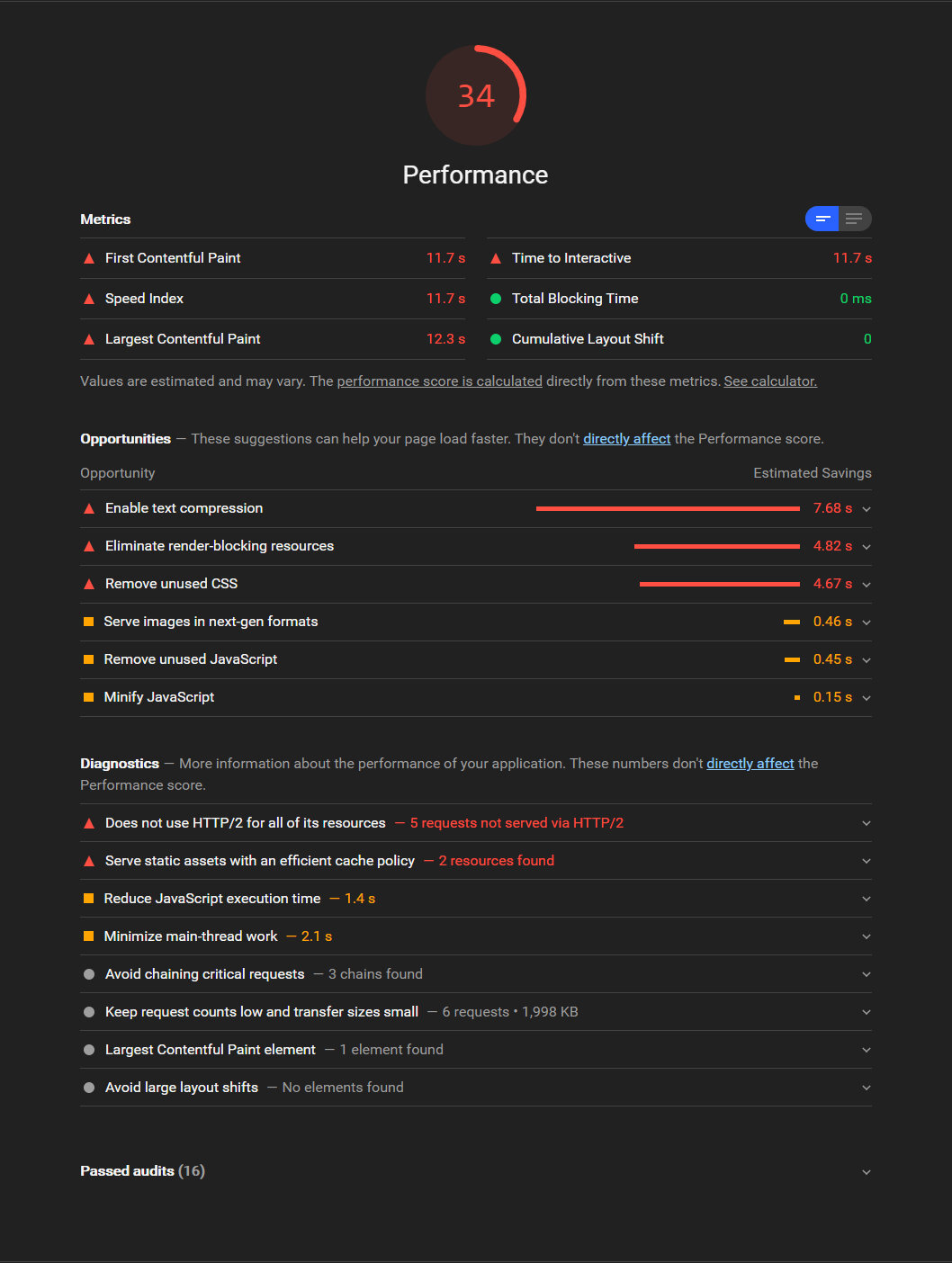Switch metrics to compact summary view
The width and height of the screenshot is (952, 1263).
click(x=822, y=219)
